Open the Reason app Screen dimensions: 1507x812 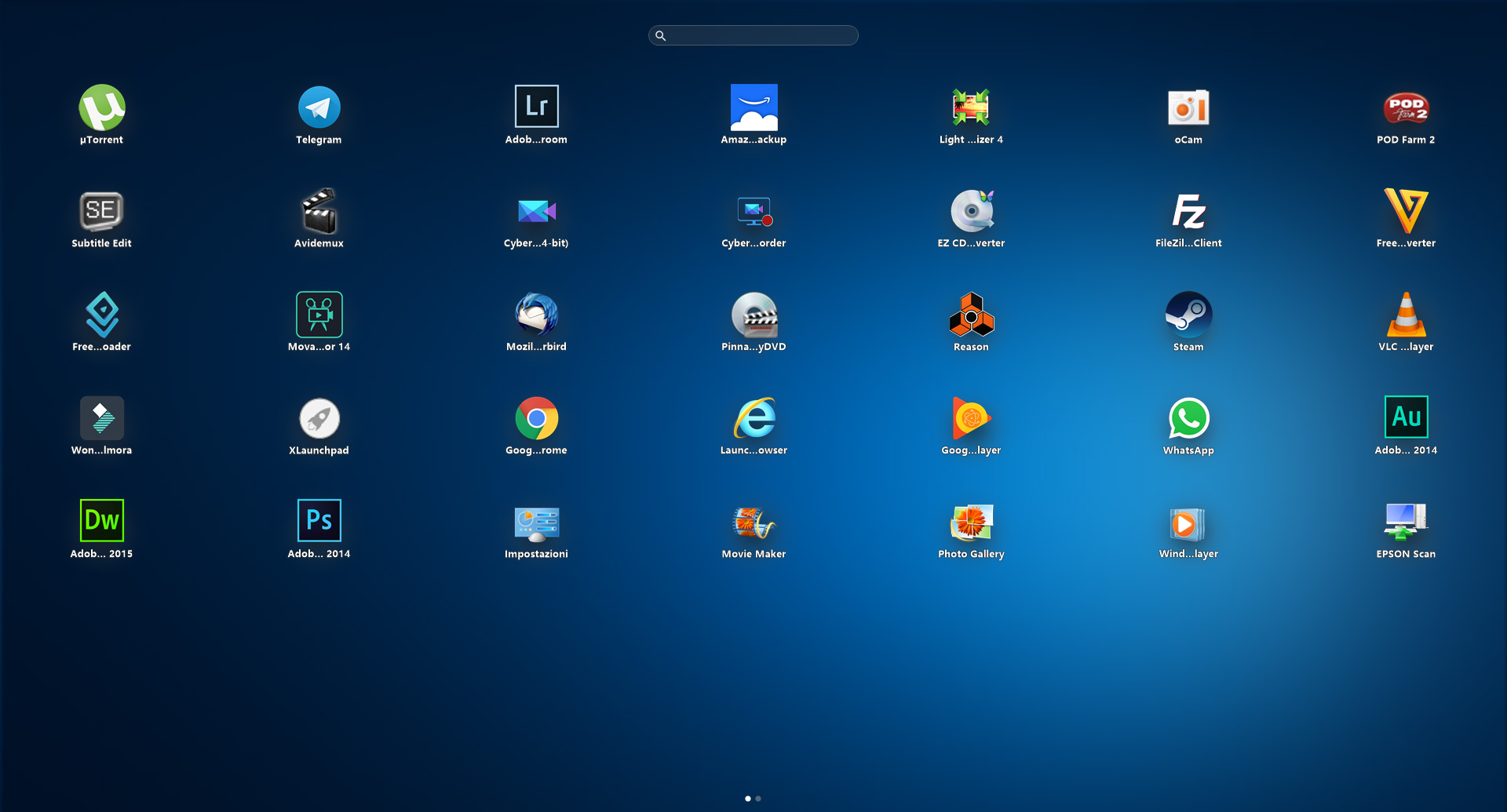coord(971,315)
